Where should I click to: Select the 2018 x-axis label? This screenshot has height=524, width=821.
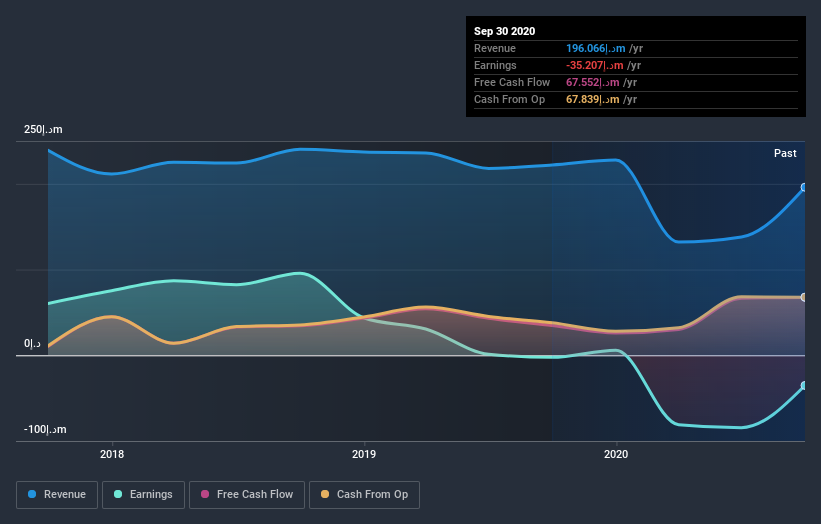112,454
